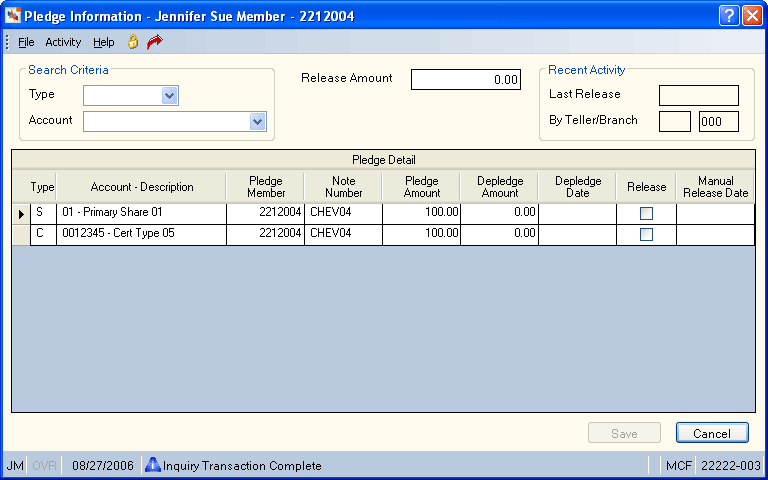Image resolution: width=768 pixels, height=480 pixels.
Task: Check Release box for Primary Share 01
Action: click(647, 214)
